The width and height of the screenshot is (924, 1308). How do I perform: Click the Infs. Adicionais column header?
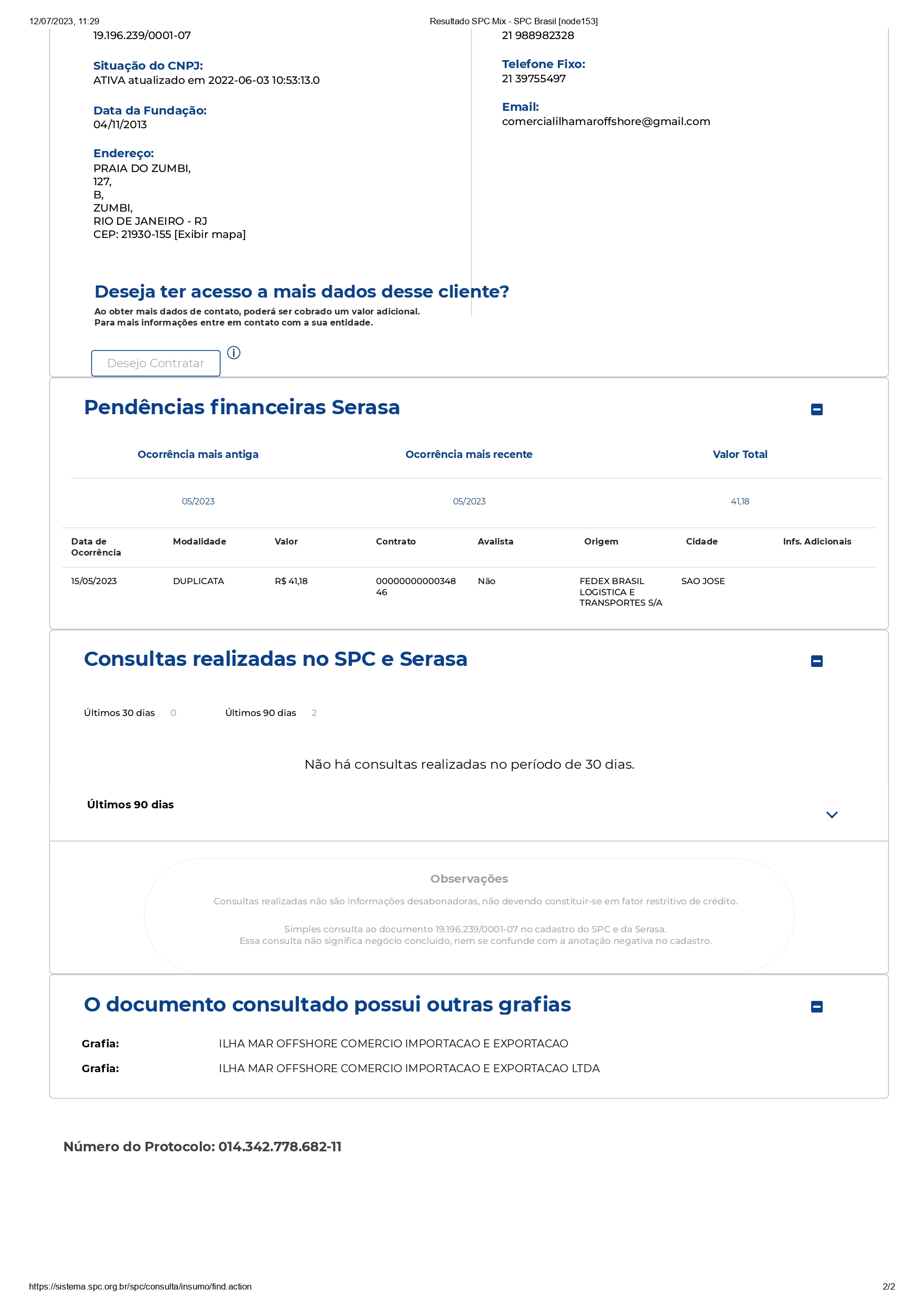pyautogui.click(x=816, y=541)
